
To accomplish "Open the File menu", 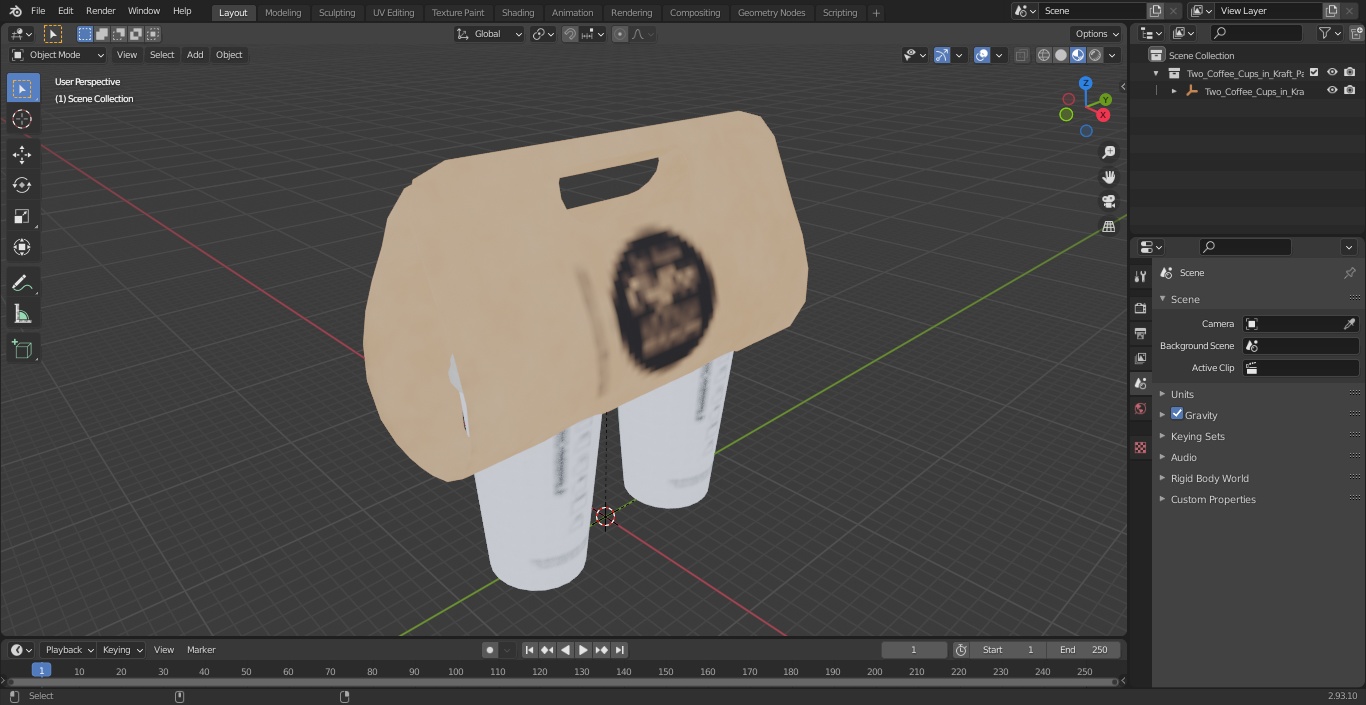I will tap(38, 11).
